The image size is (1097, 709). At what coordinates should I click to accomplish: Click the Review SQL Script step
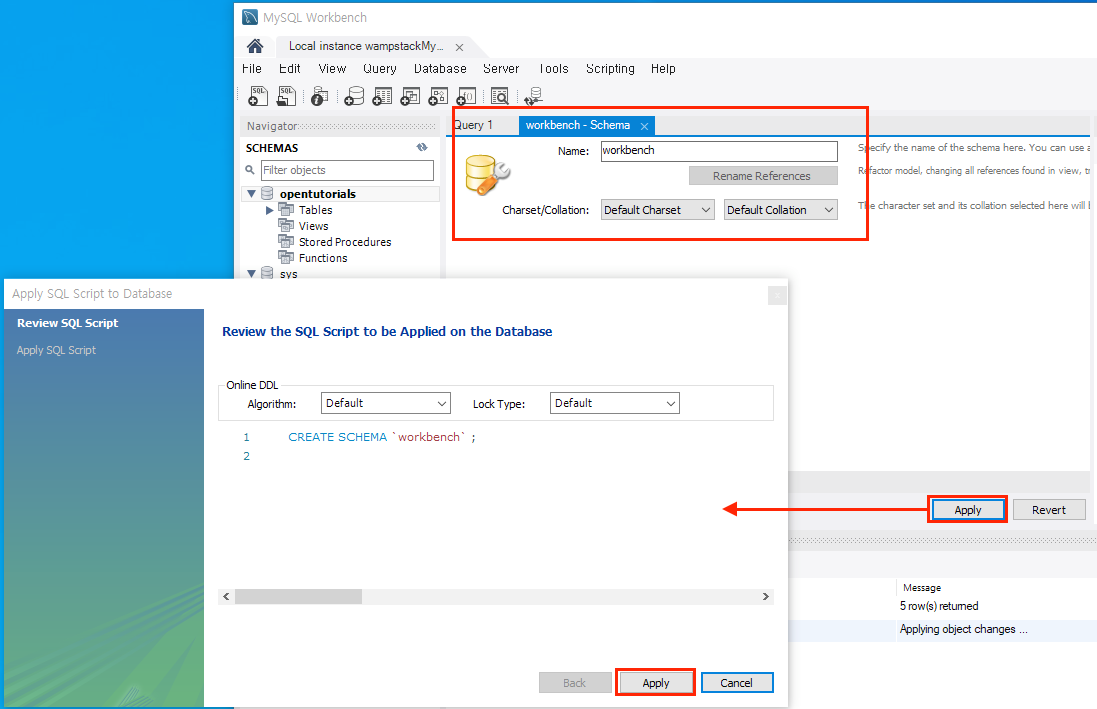tap(68, 323)
